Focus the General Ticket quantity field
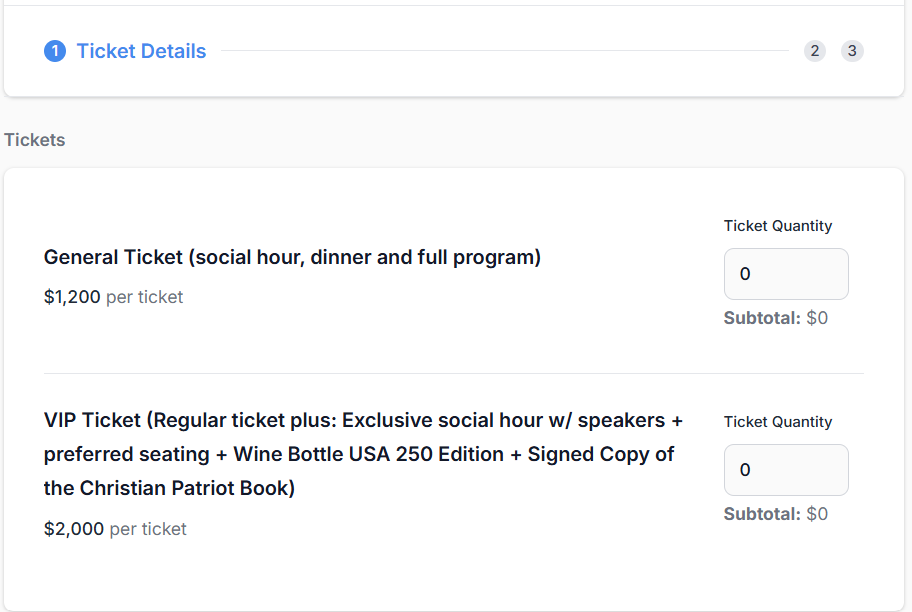The width and height of the screenshot is (912, 612). click(x=786, y=274)
